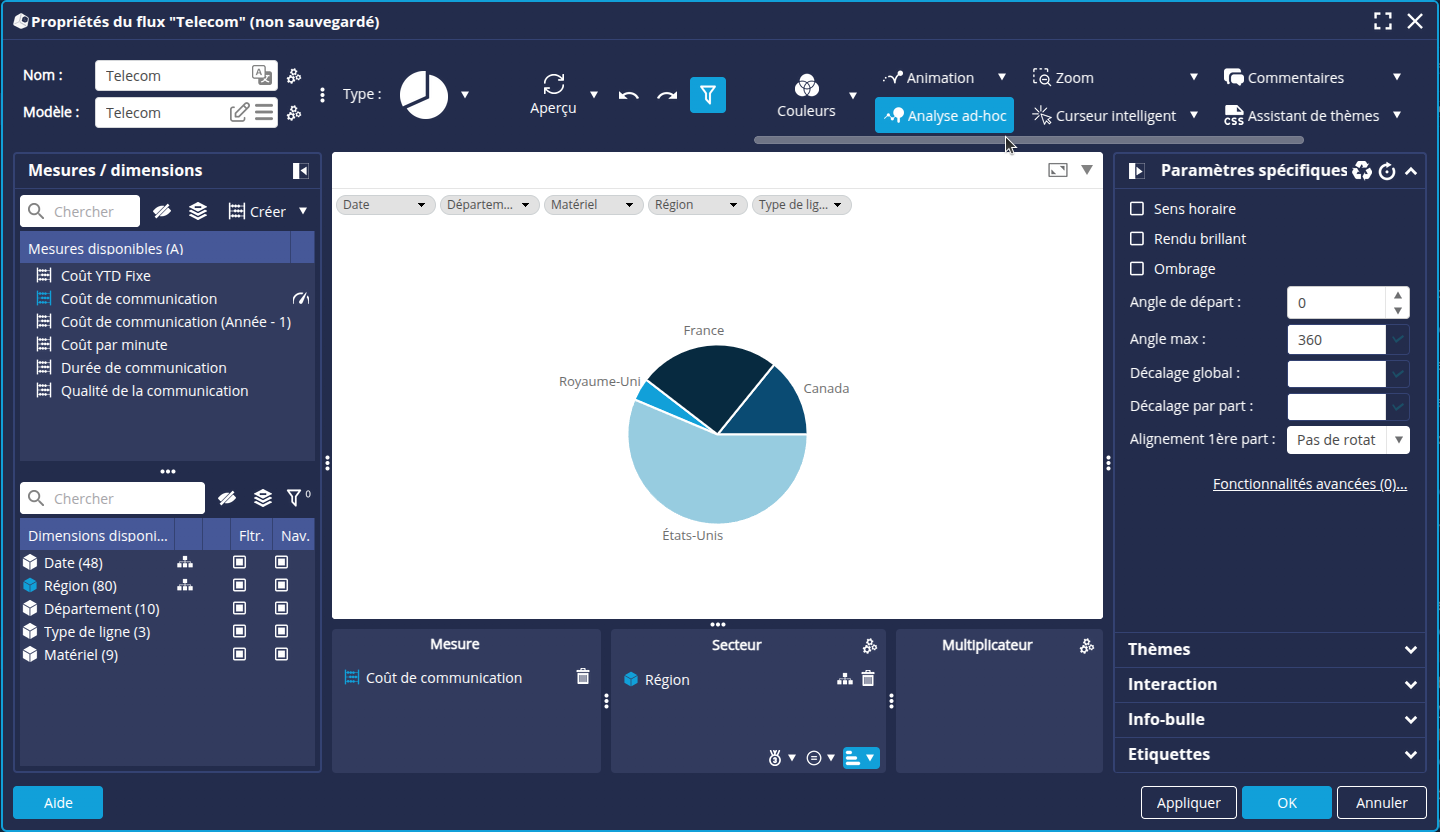Open the Fonctionnalités avancées link

[1309, 484]
